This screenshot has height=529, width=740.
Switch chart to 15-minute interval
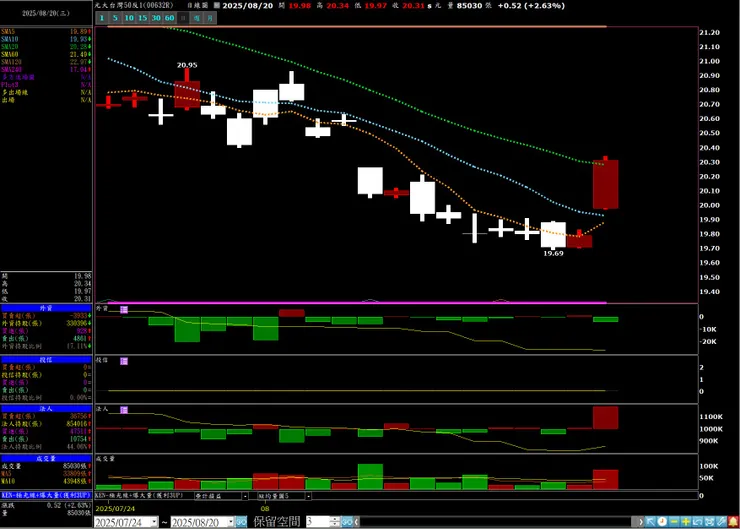point(142,18)
